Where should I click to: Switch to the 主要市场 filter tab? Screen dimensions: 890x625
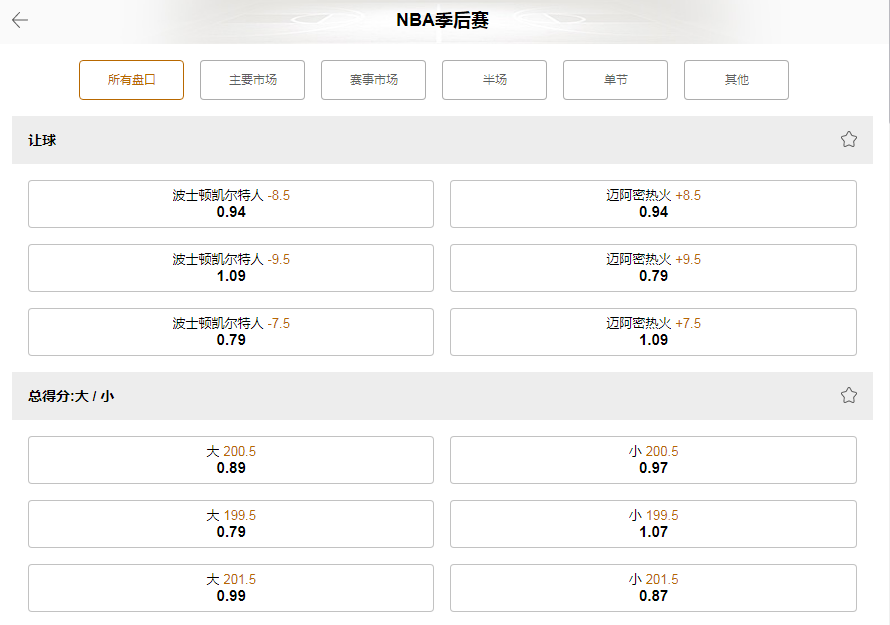click(252, 80)
